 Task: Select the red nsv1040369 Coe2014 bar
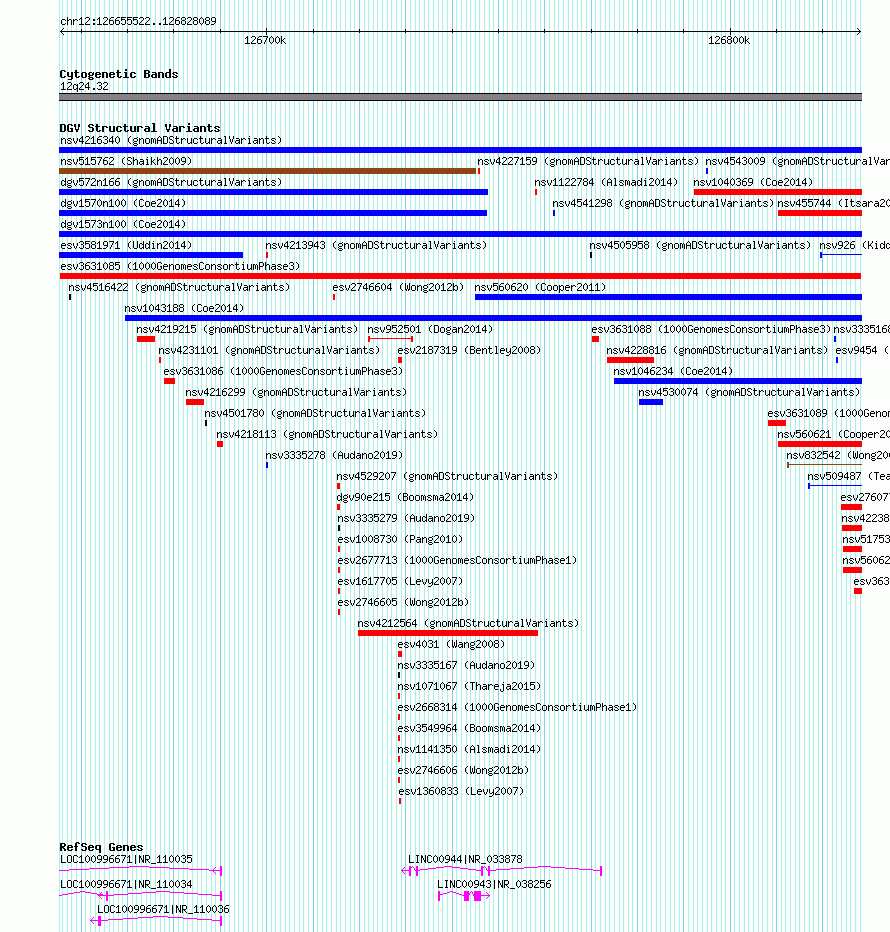click(x=778, y=192)
